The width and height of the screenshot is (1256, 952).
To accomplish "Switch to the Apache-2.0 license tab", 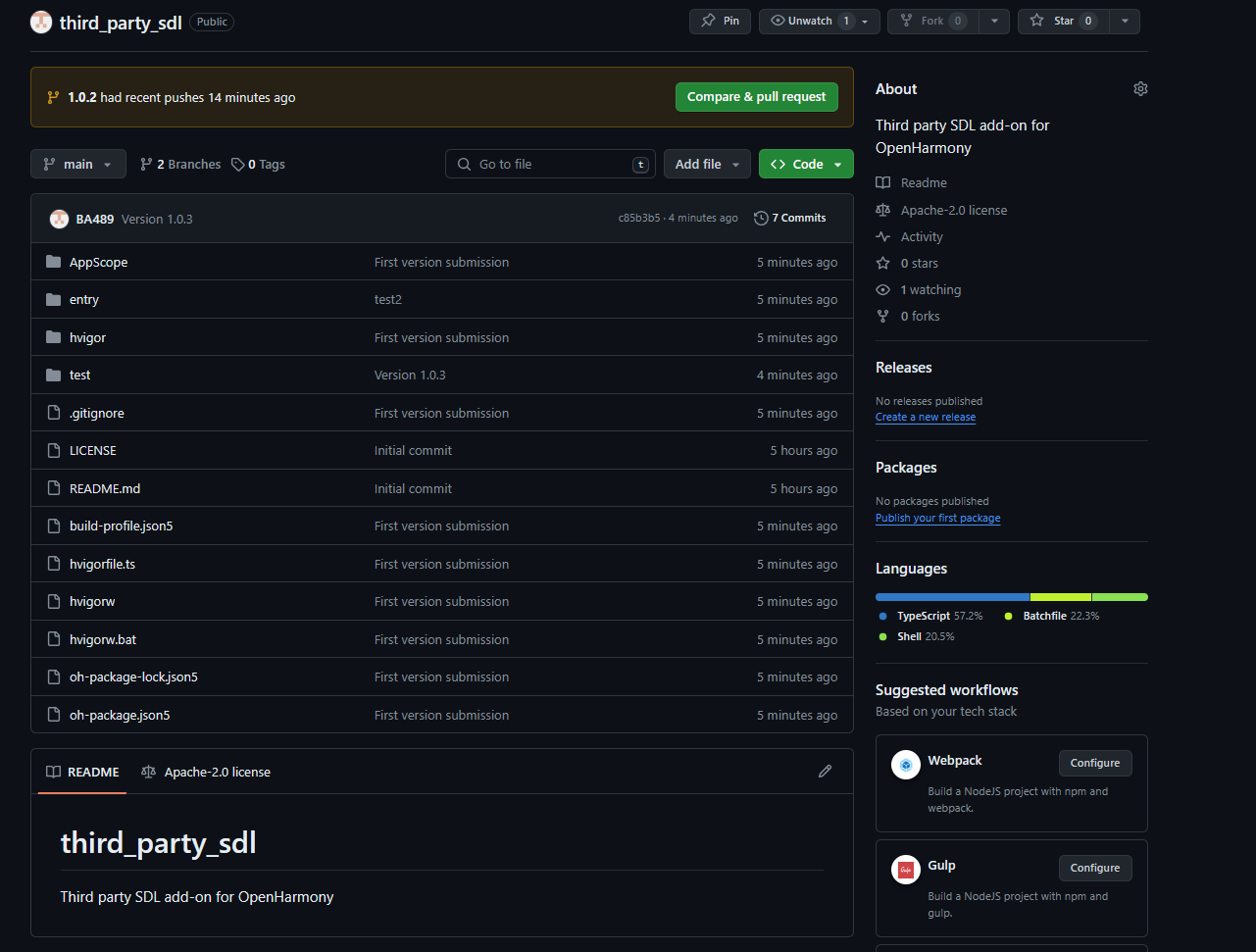I will tap(206, 772).
